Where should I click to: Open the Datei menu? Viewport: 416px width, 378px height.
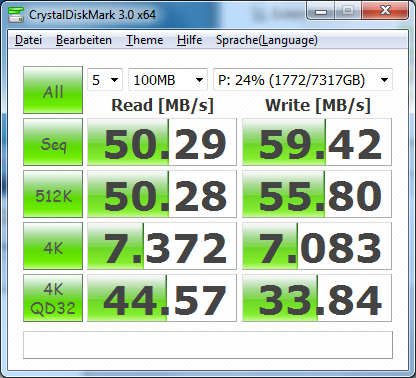(28, 40)
